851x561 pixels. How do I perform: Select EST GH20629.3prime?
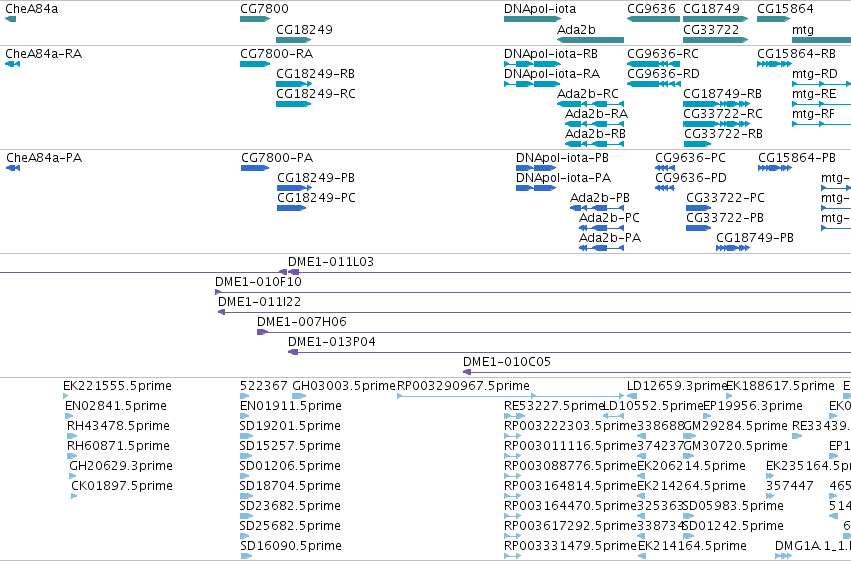click(x=121, y=466)
